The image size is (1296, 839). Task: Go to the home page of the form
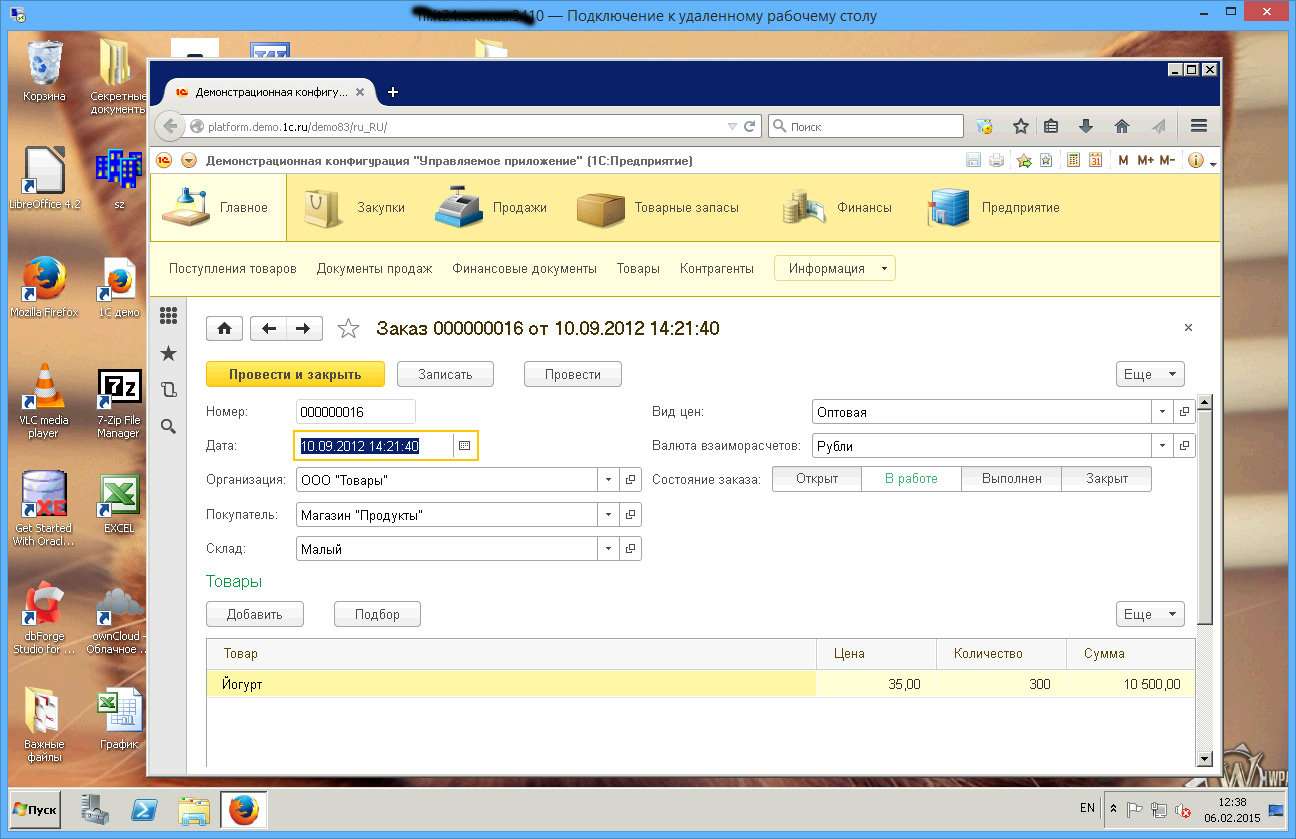pyautogui.click(x=224, y=328)
